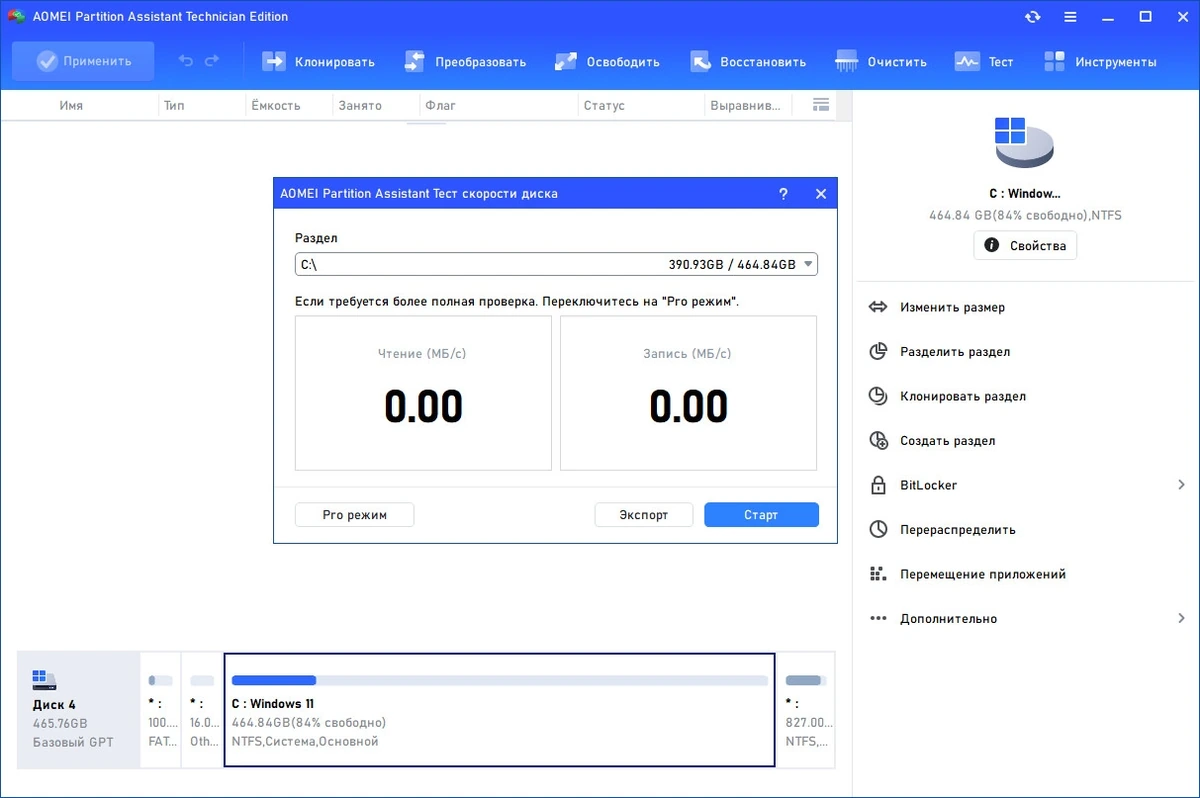Viewport: 1200px width, 798px height.
Task: Click the Применить apply button
Action: 83,61
